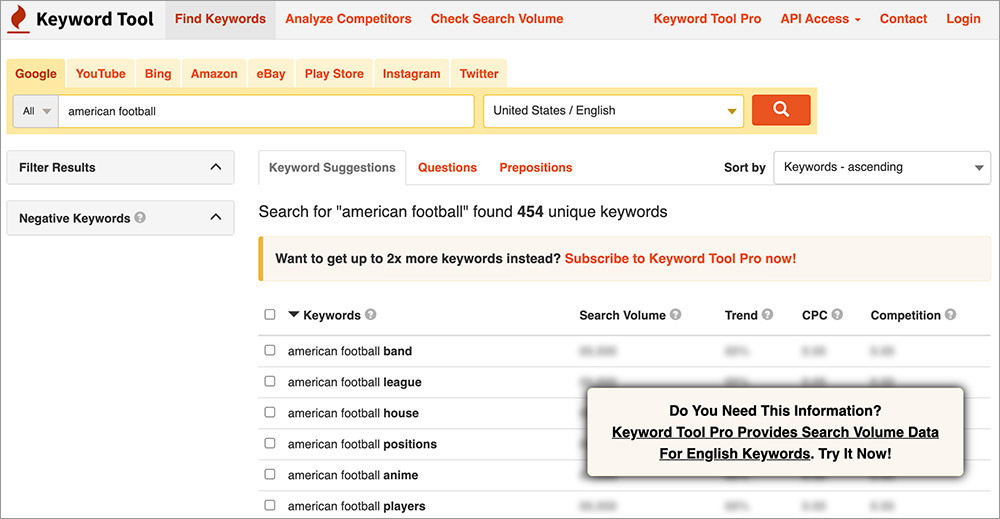This screenshot has width=1000, height=519.
Task: Check the box for american football house
Action: pyautogui.click(x=270, y=412)
